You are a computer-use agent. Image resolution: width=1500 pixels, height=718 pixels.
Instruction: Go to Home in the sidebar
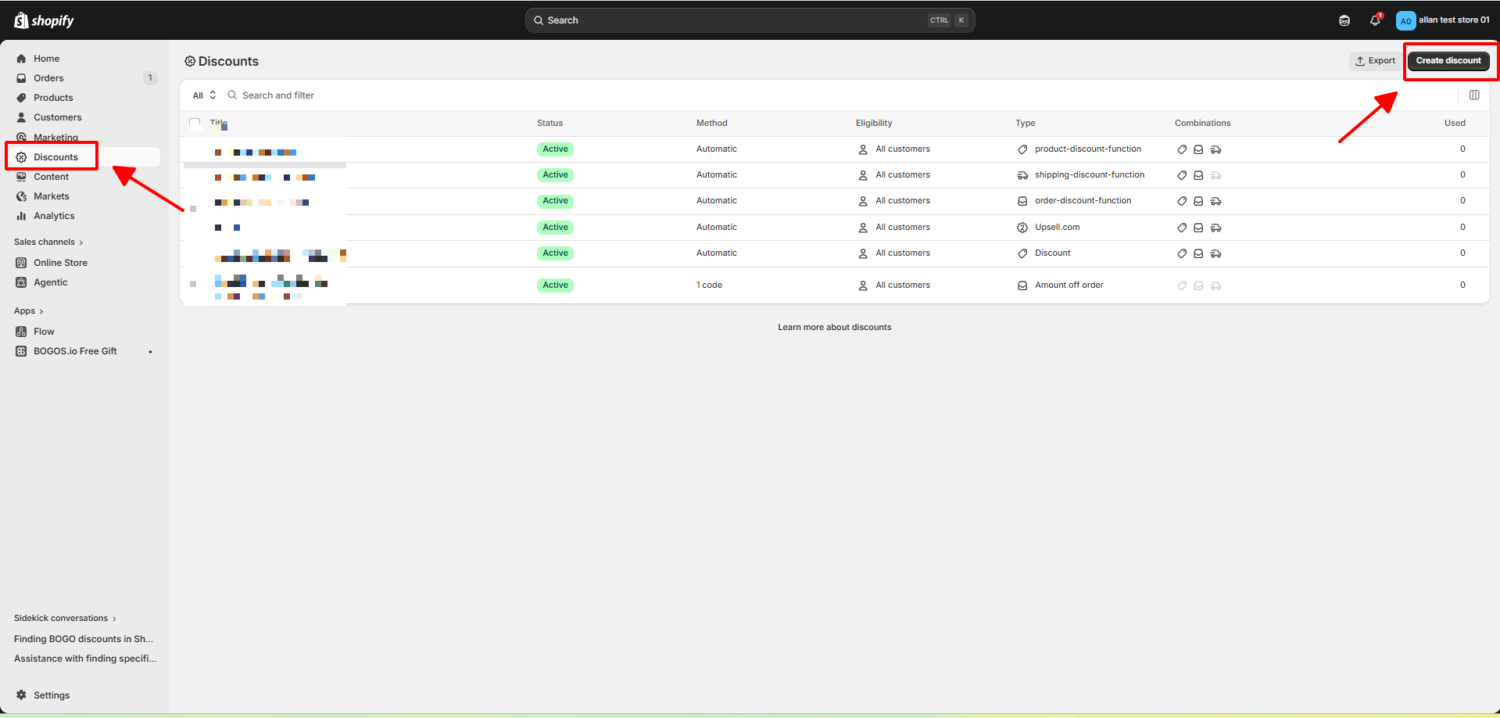(46, 59)
